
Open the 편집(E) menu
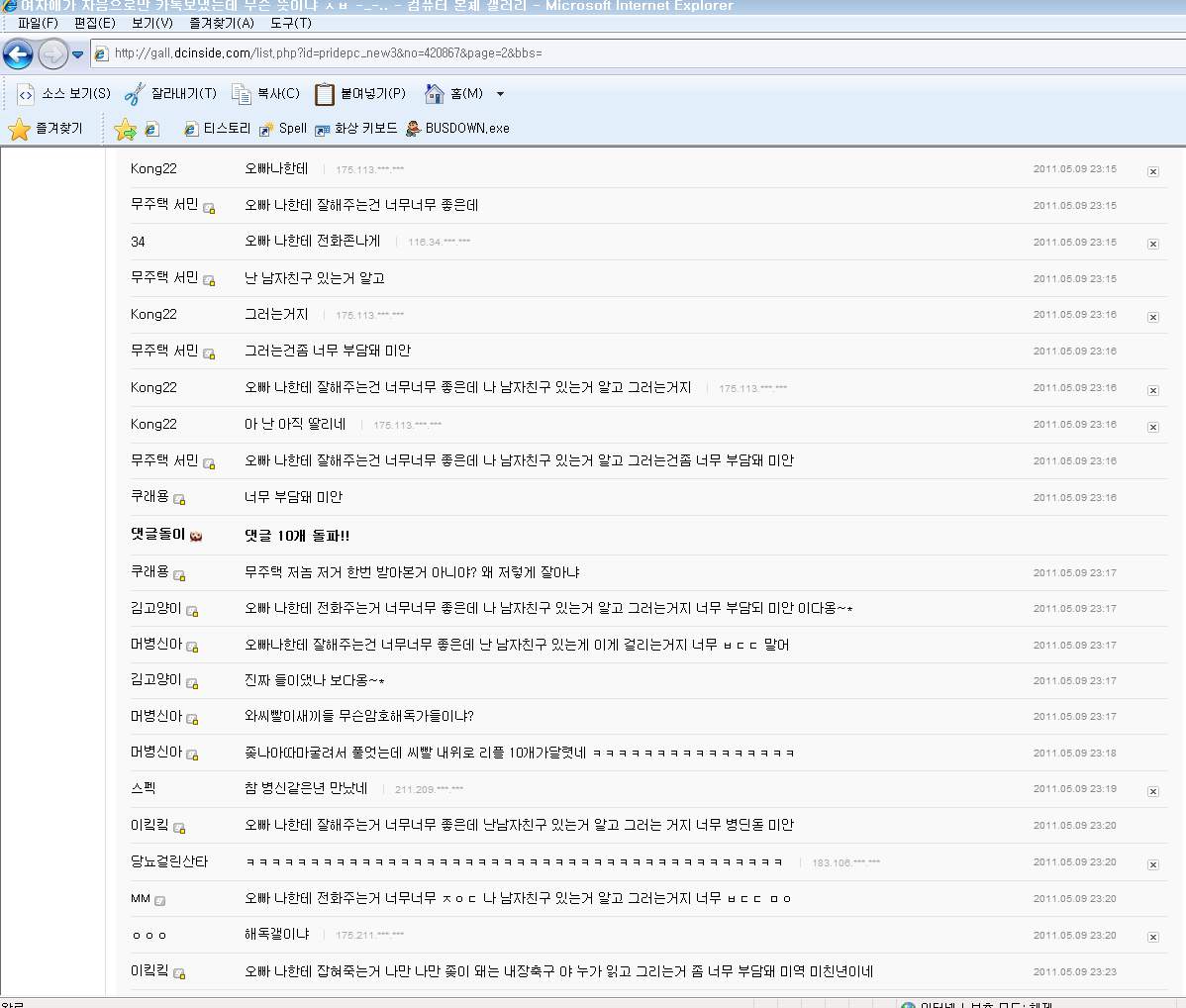point(95,23)
